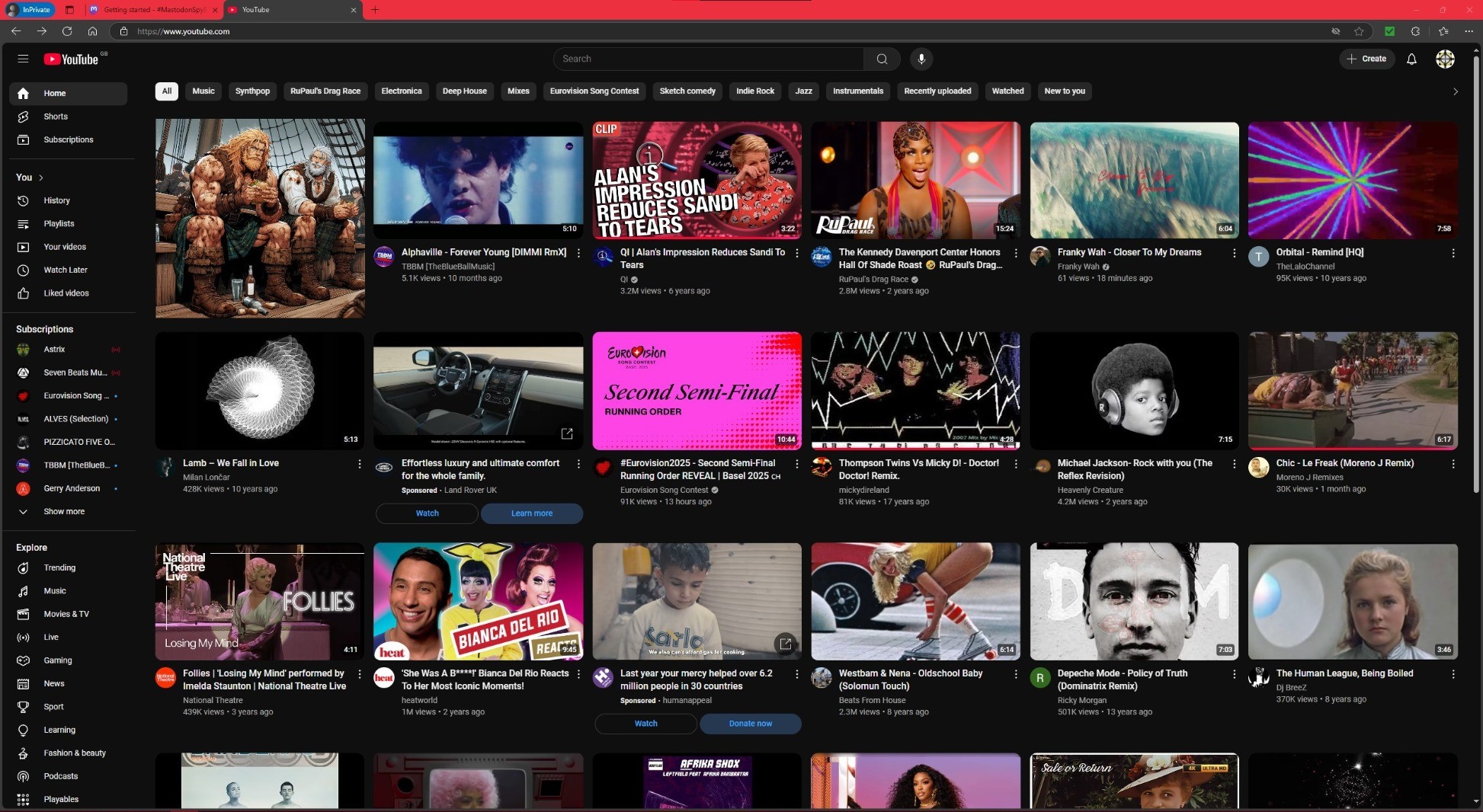Open TheLaloChannel channel link

[1305, 267]
